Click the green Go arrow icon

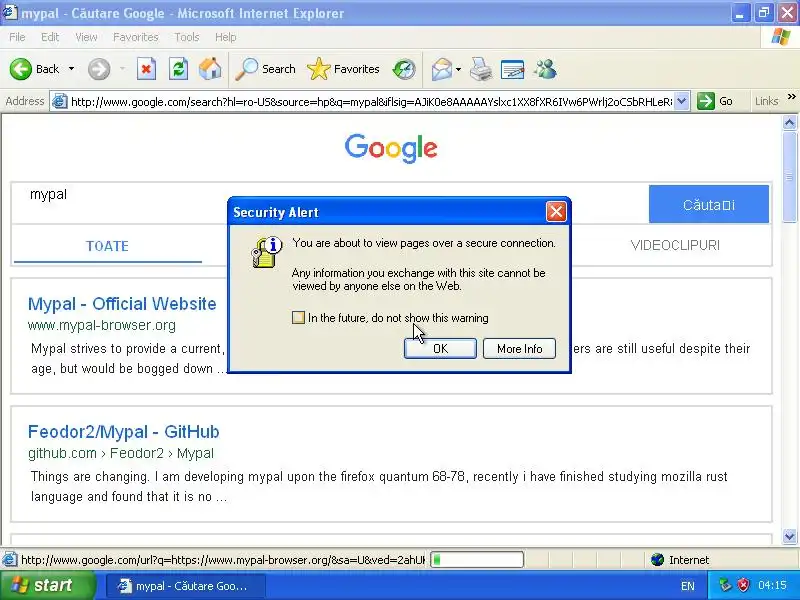click(706, 101)
